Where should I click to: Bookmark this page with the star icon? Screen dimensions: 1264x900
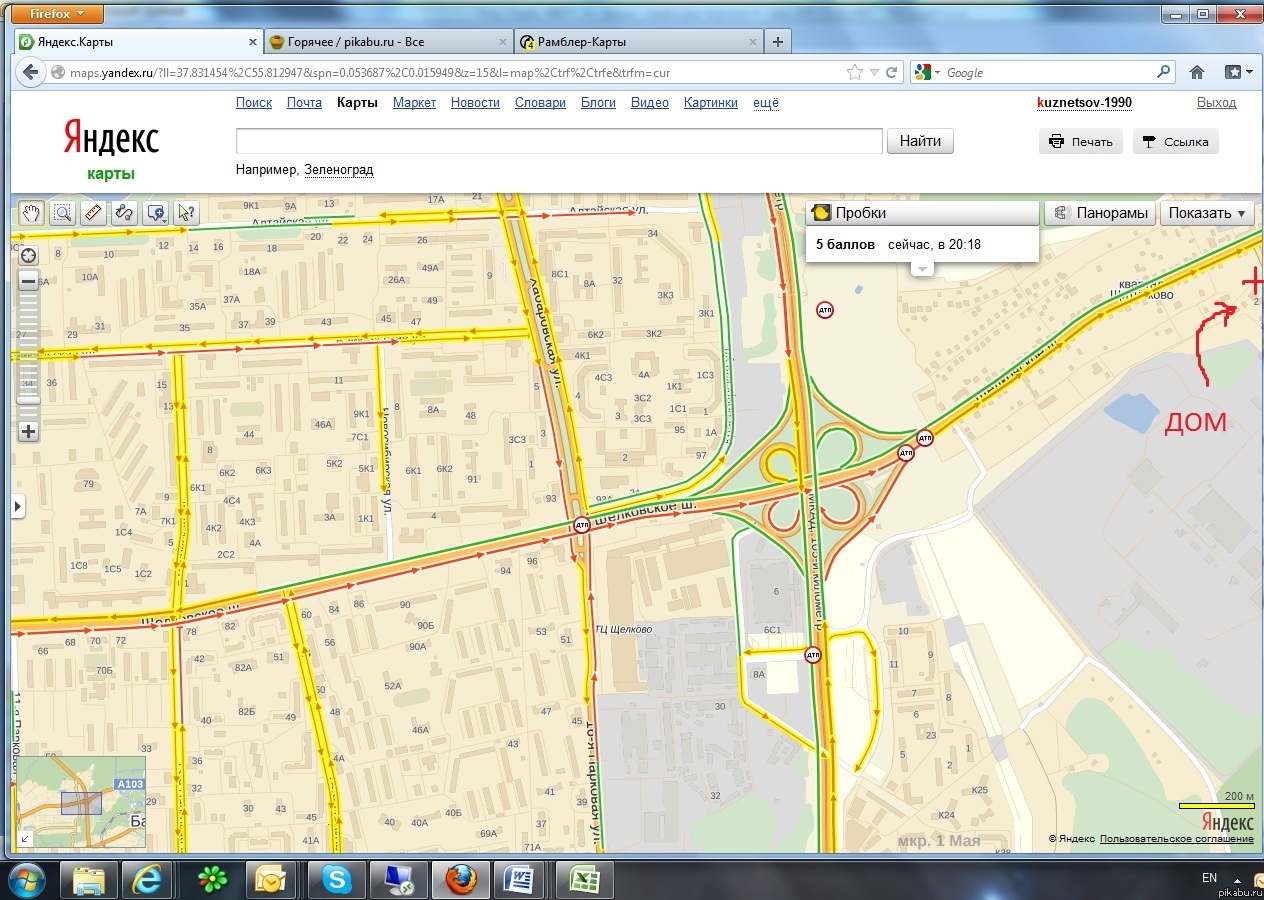pos(855,72)
